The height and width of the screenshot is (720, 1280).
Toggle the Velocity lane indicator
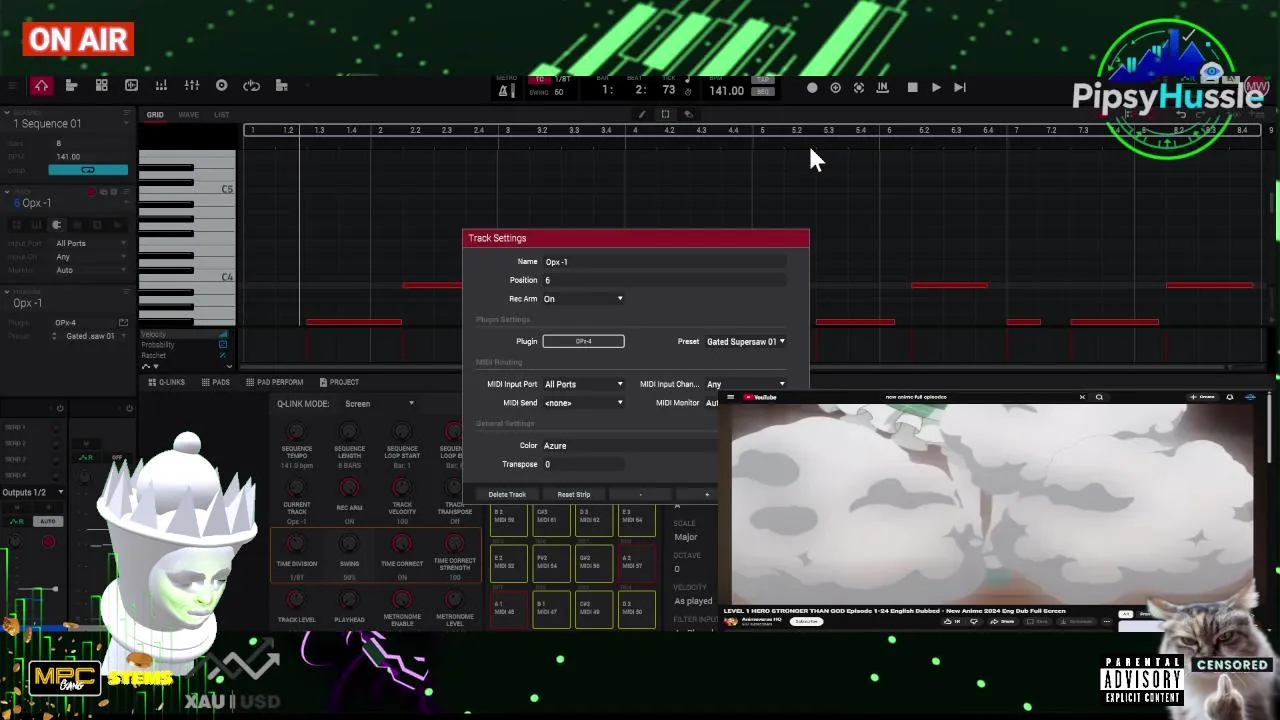coord(223,334)
